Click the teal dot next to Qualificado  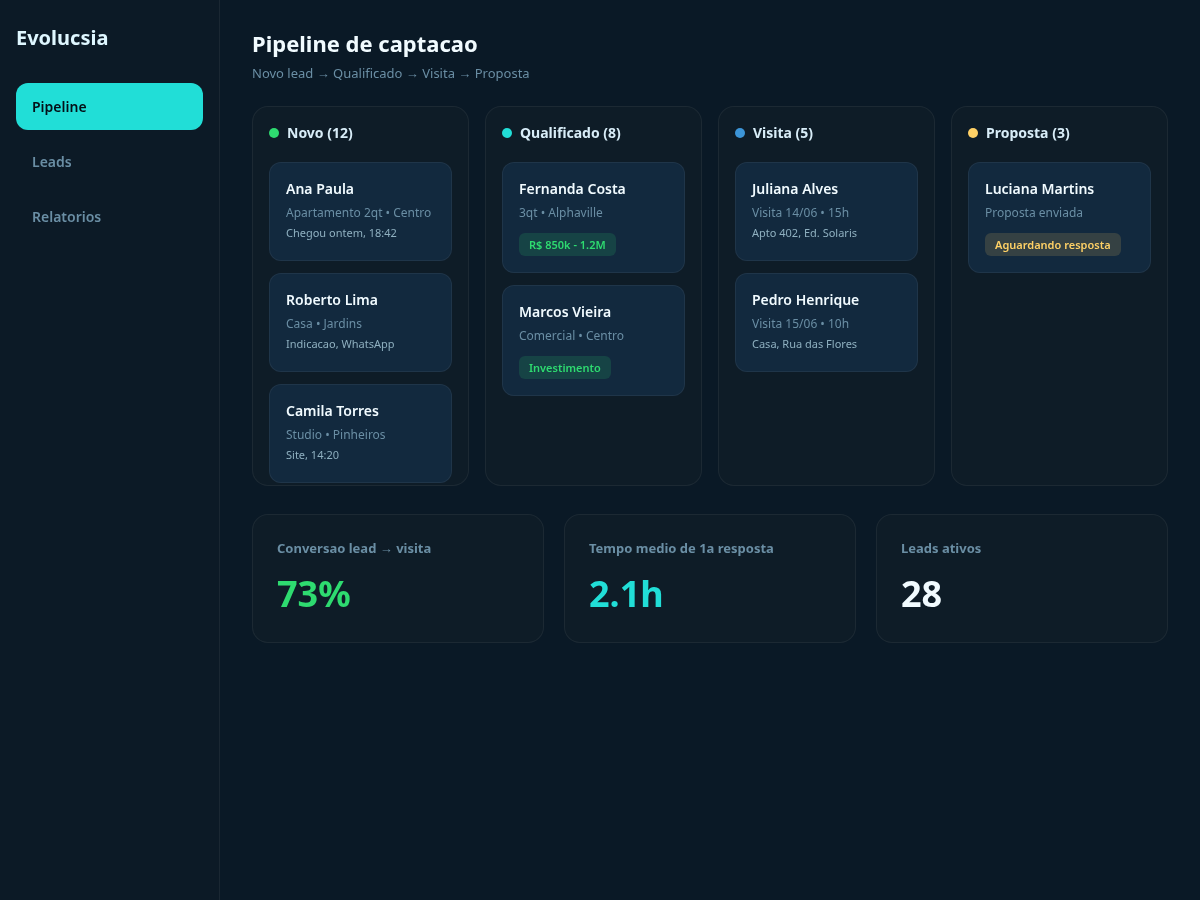(507, 133)
